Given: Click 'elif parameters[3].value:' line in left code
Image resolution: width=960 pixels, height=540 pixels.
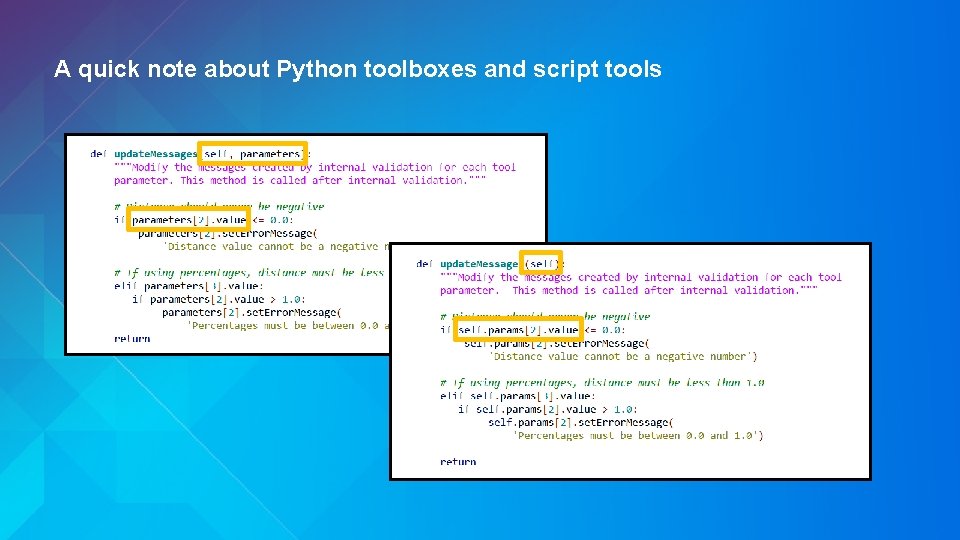Looking at the screenshot, I should pyautogui.click(x=189, y=286).
